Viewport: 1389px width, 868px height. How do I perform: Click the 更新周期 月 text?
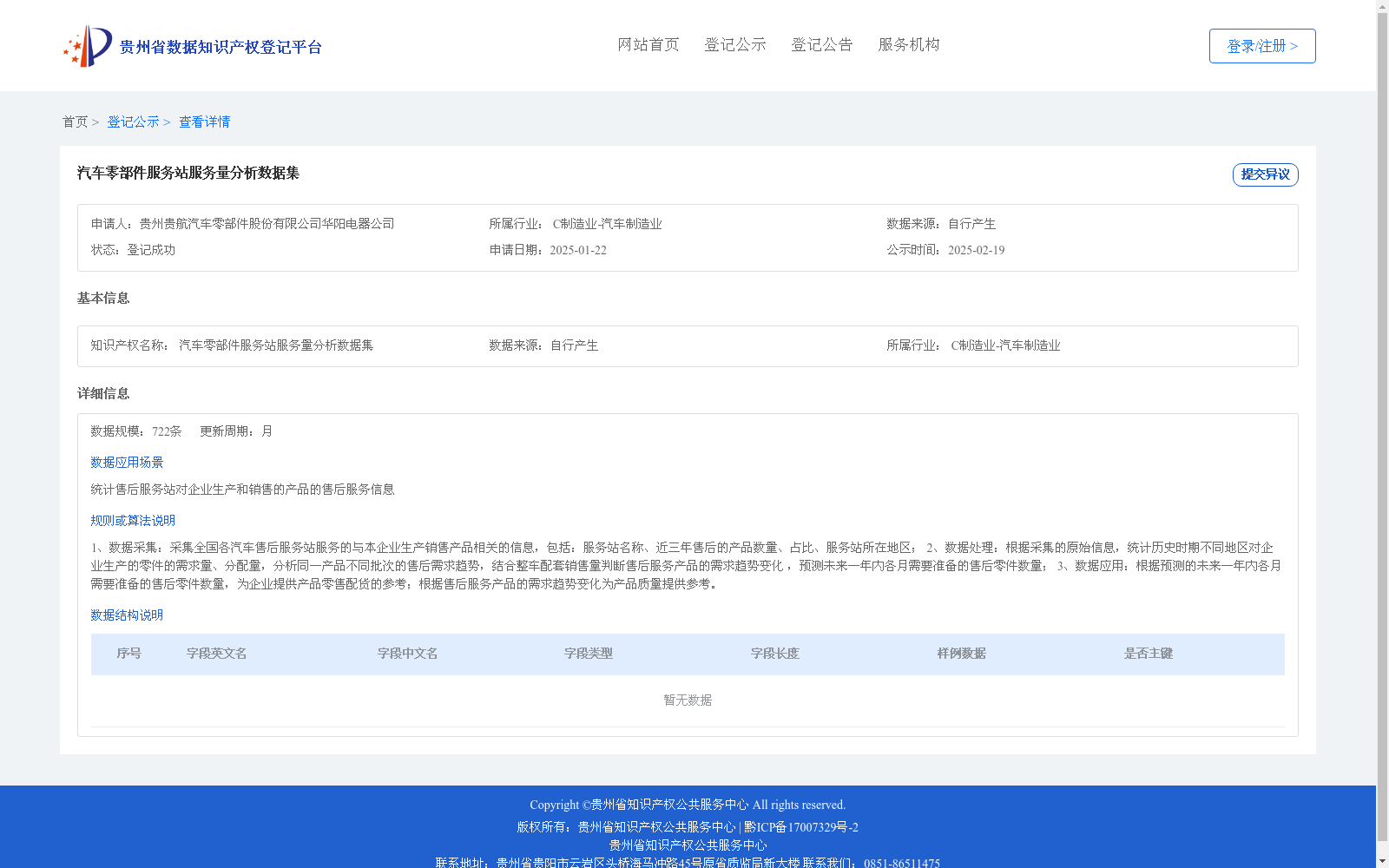[x=236, y=431]
